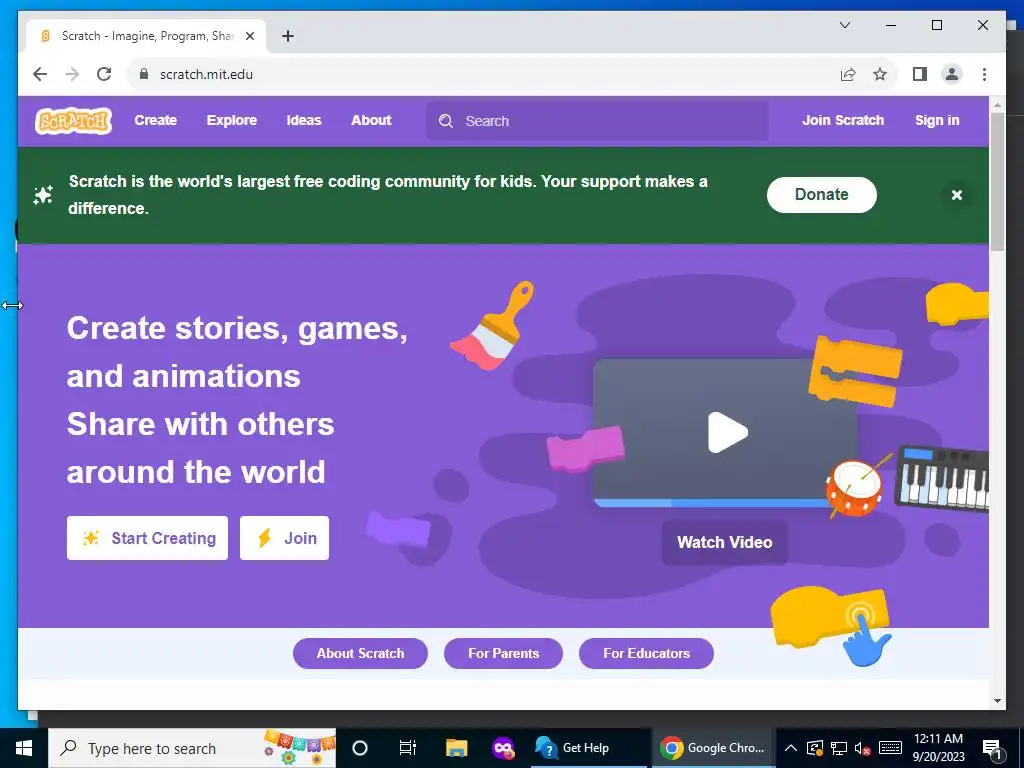Image resolution: width=1024 pixels, height=768 pixels.
Task: Open Chrome side panel icon
Action: 920,74
